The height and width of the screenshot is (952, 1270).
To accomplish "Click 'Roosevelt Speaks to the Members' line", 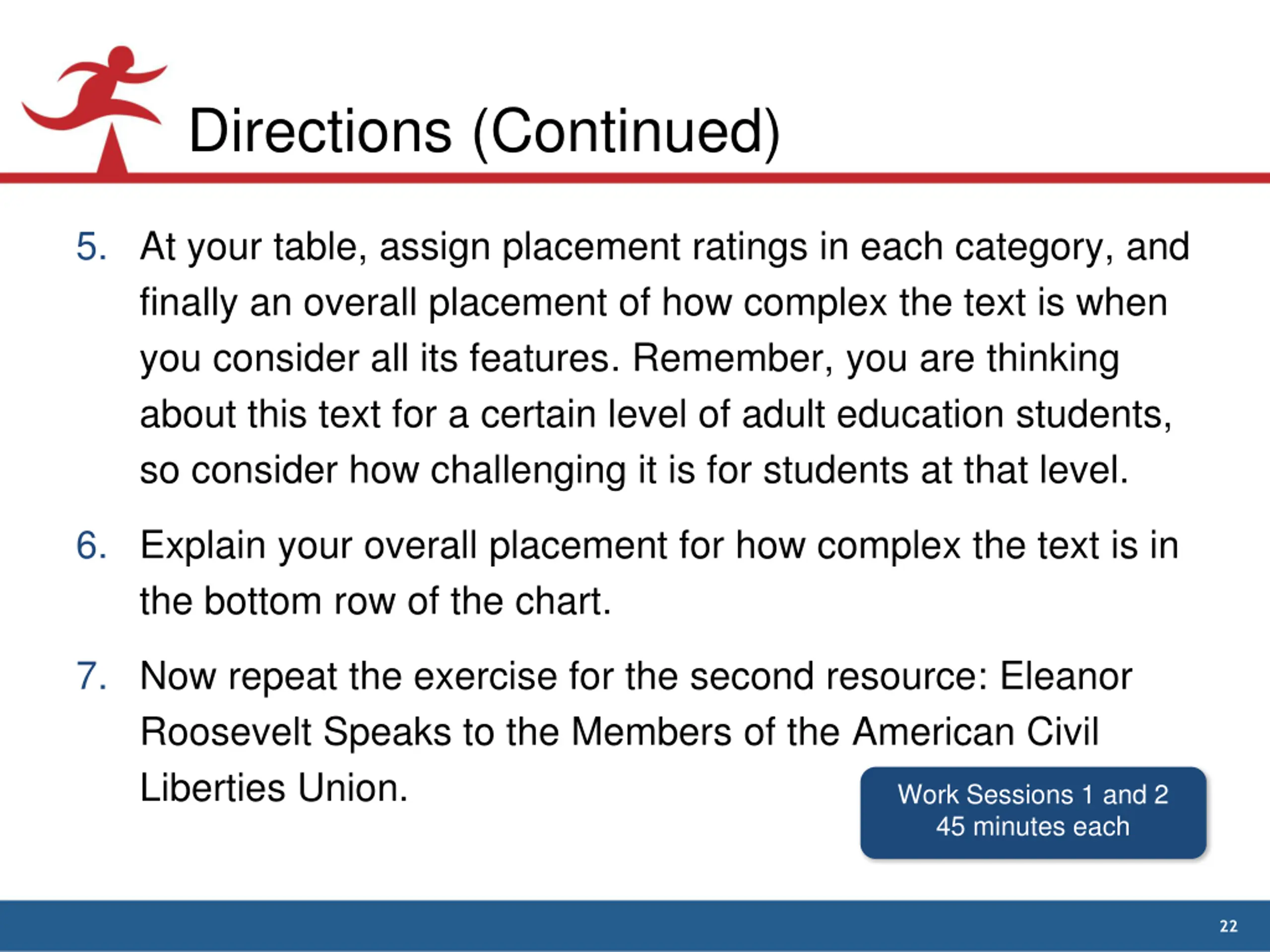I will [x=620, y=733].
